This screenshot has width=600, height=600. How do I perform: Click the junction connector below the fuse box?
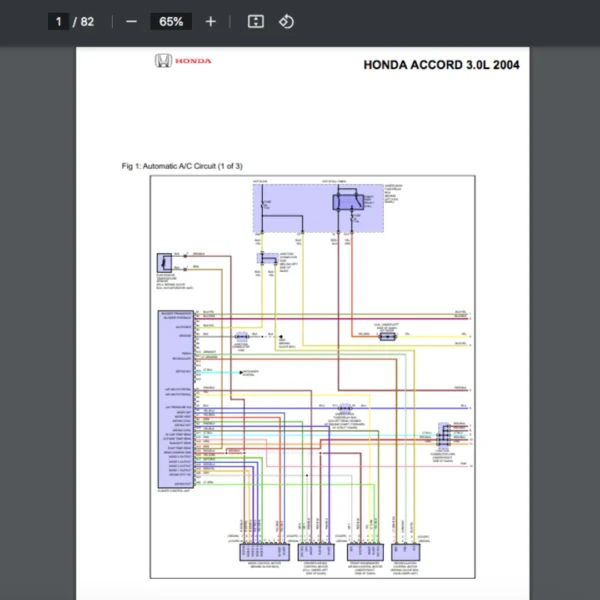tap(265, 258)
